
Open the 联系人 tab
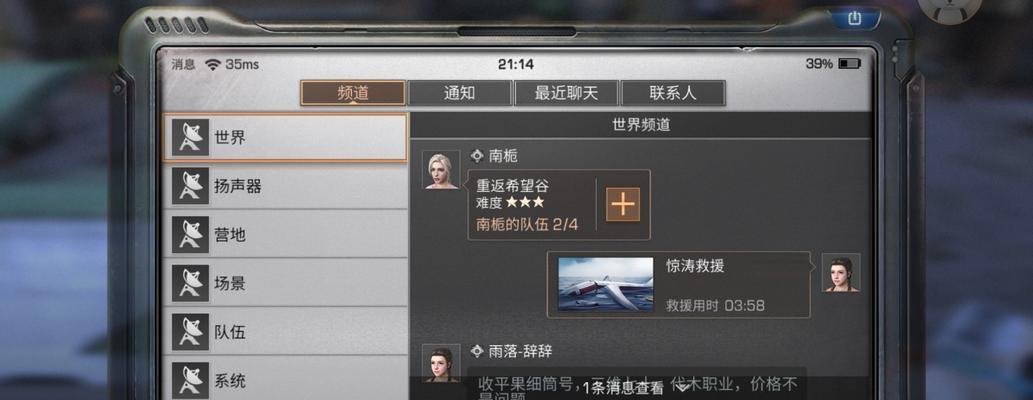pyautogui.click(x=673, y=93)
